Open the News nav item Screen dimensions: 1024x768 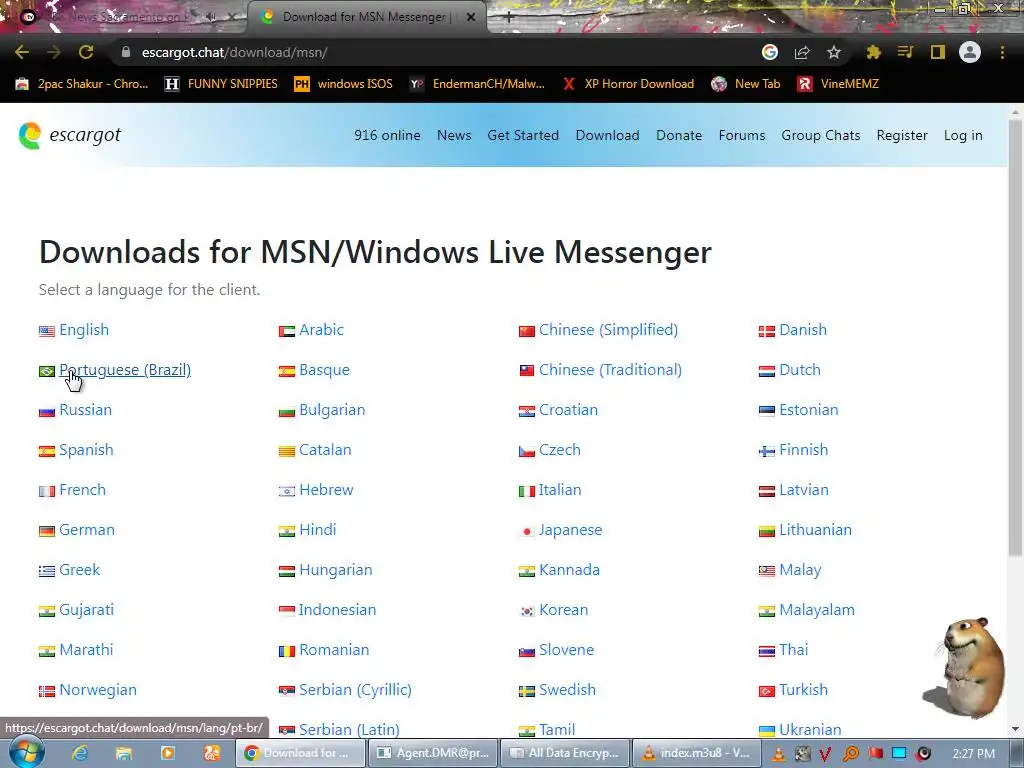tap(454, 135)
